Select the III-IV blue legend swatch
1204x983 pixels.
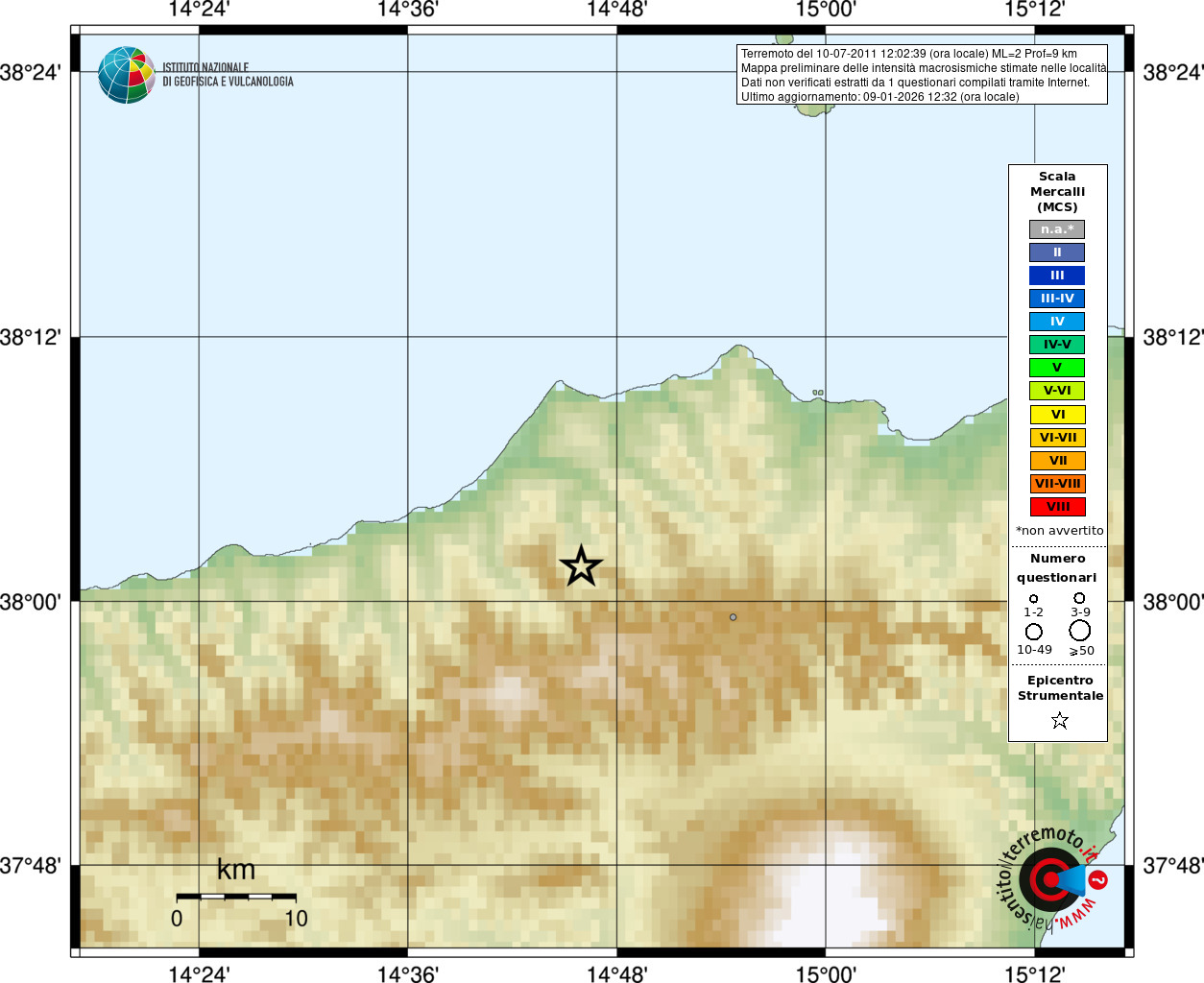pyautogui.click(x=1057, y=299)
